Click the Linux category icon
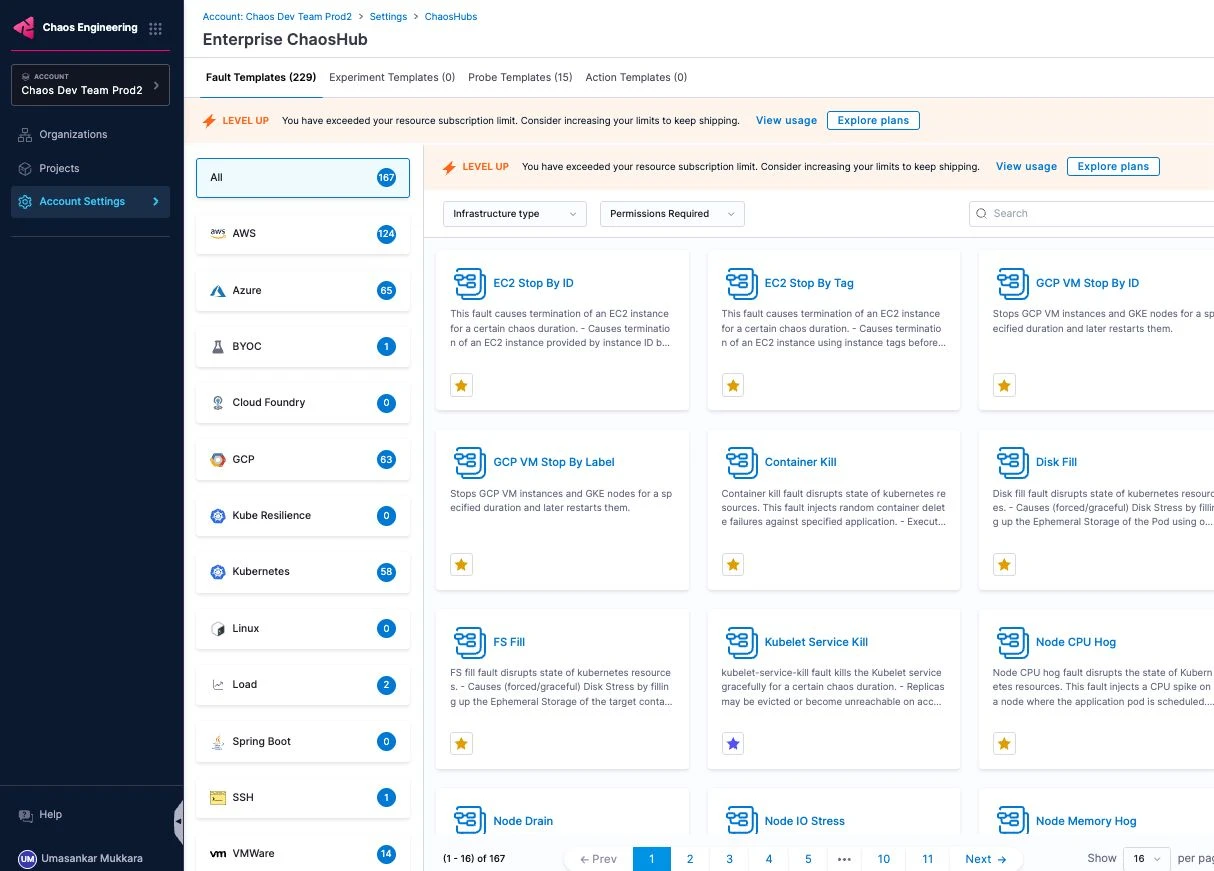 point(218,628)
